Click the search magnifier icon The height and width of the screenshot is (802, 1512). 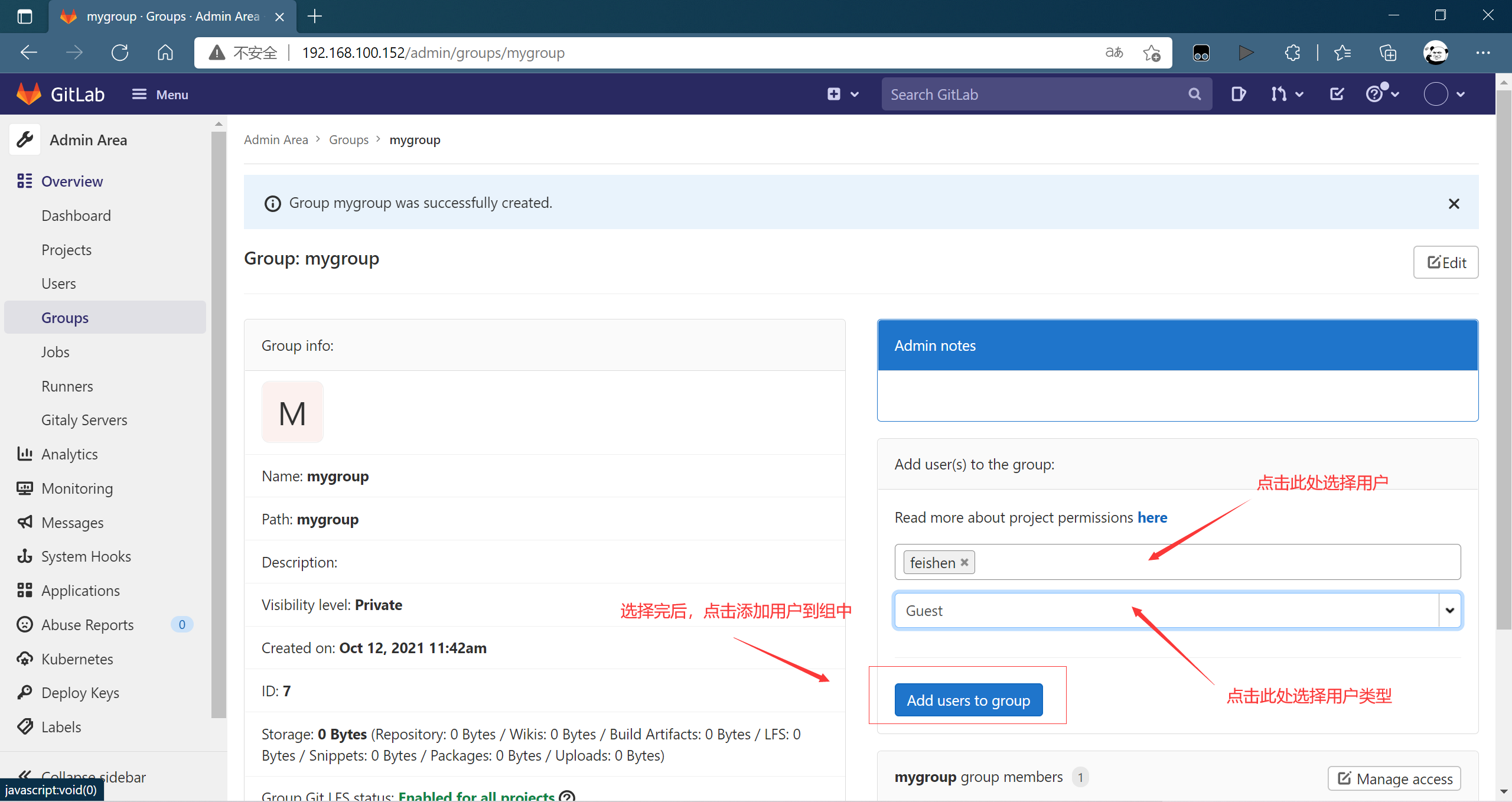coord(1194,94)
